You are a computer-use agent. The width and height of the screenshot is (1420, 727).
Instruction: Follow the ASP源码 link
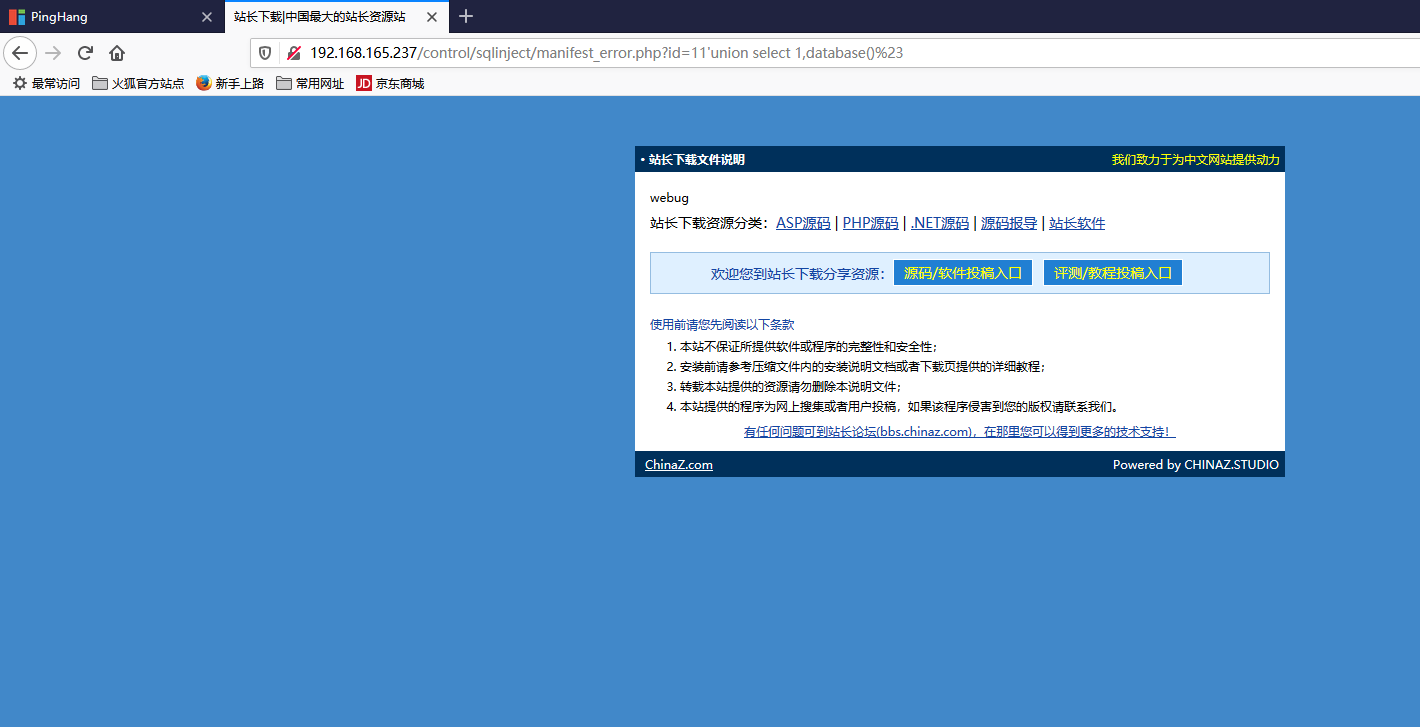(x=803, y=223)
